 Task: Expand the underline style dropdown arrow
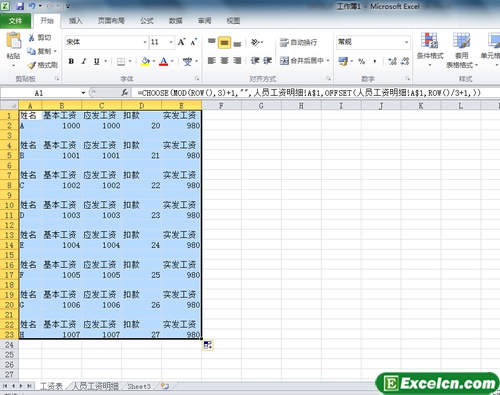(105, 61)
